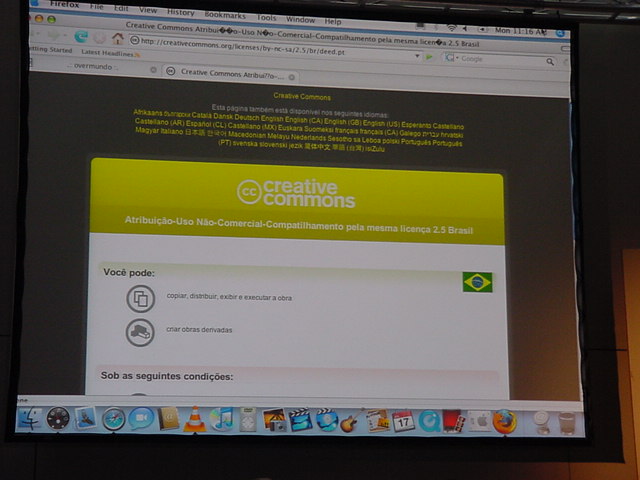
Task: Open the History menu
Action: click(180, 12)
